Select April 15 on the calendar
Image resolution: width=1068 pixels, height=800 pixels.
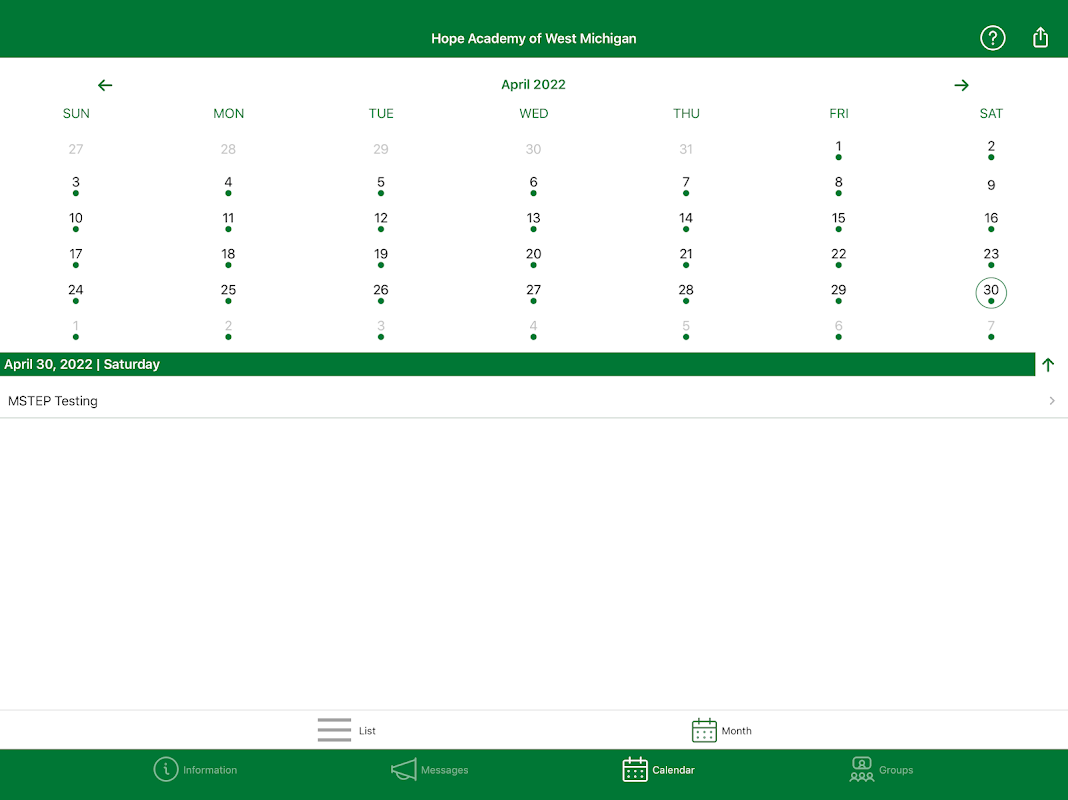[838, 221]
